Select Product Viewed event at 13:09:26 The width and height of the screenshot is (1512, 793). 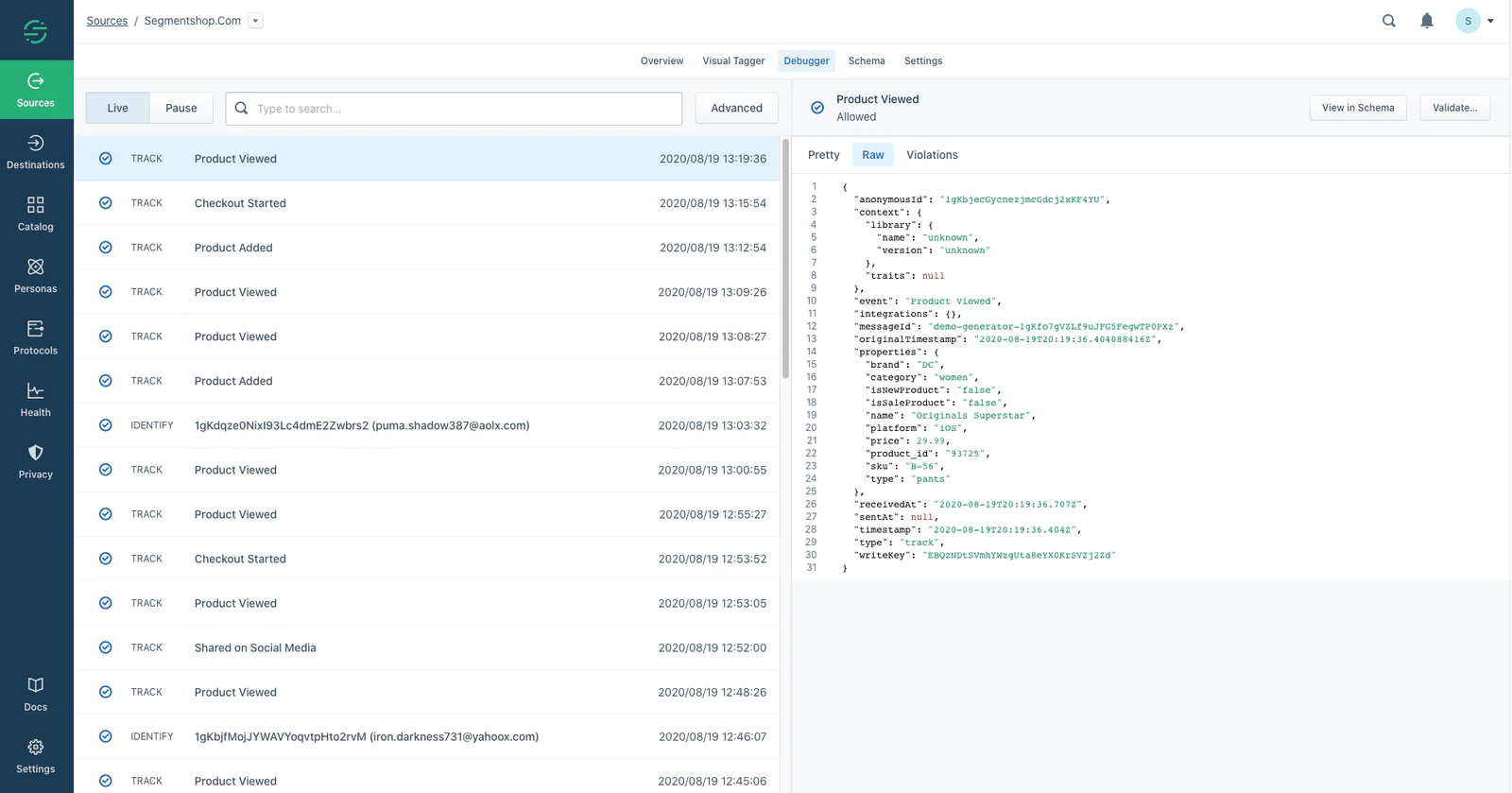427,292
